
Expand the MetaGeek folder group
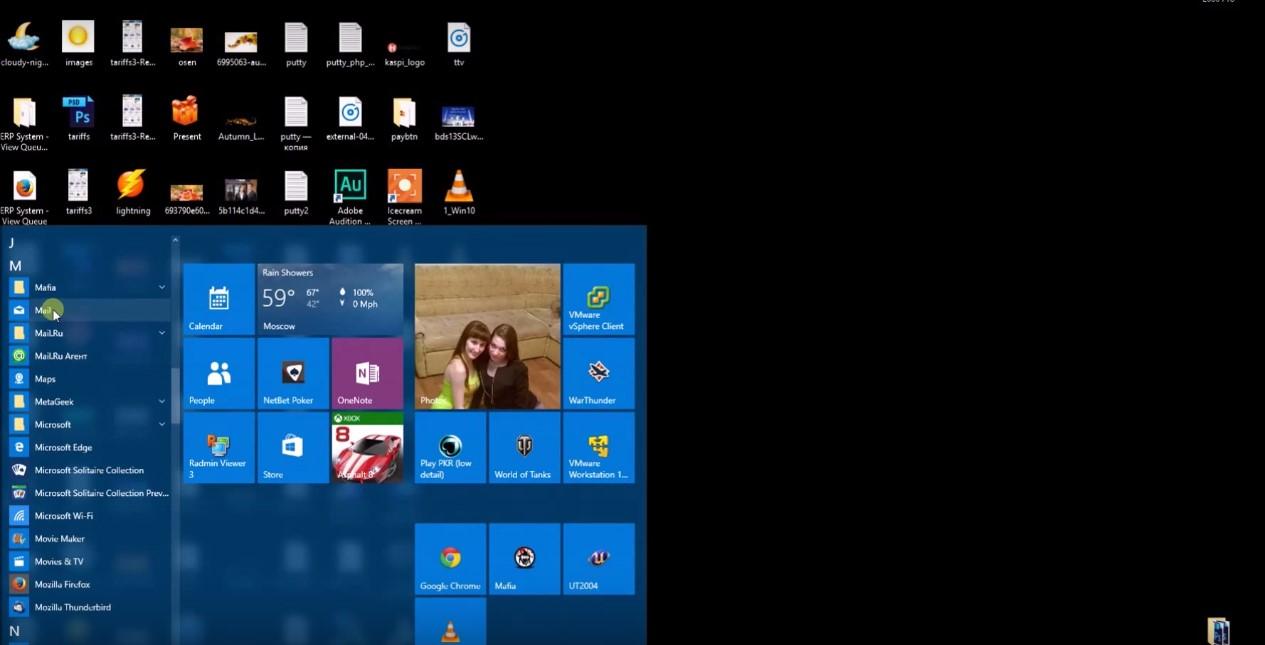[162, 402]
